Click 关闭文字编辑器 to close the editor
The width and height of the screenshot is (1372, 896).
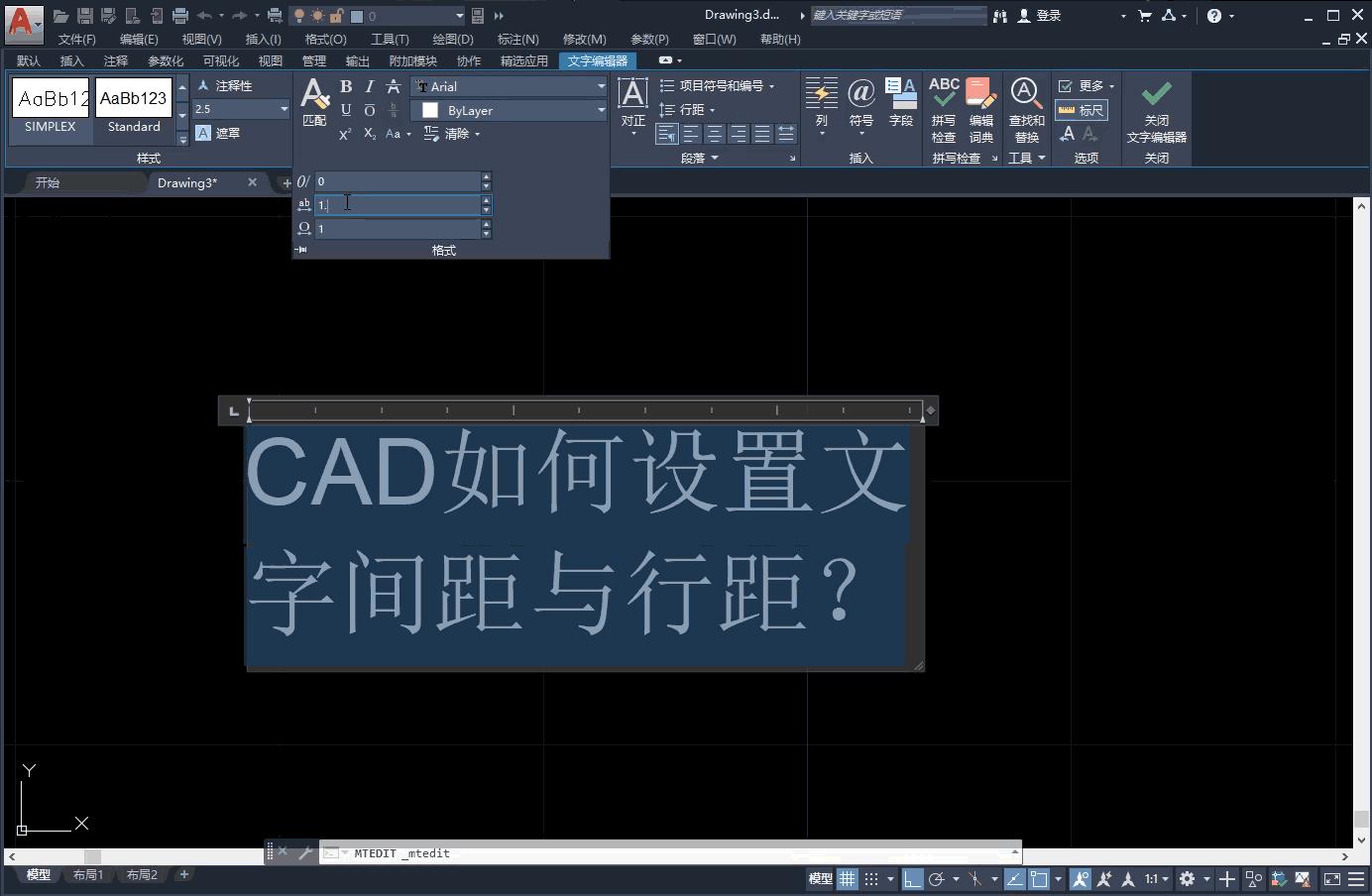pyautogui.click(x=1156, y=109)
